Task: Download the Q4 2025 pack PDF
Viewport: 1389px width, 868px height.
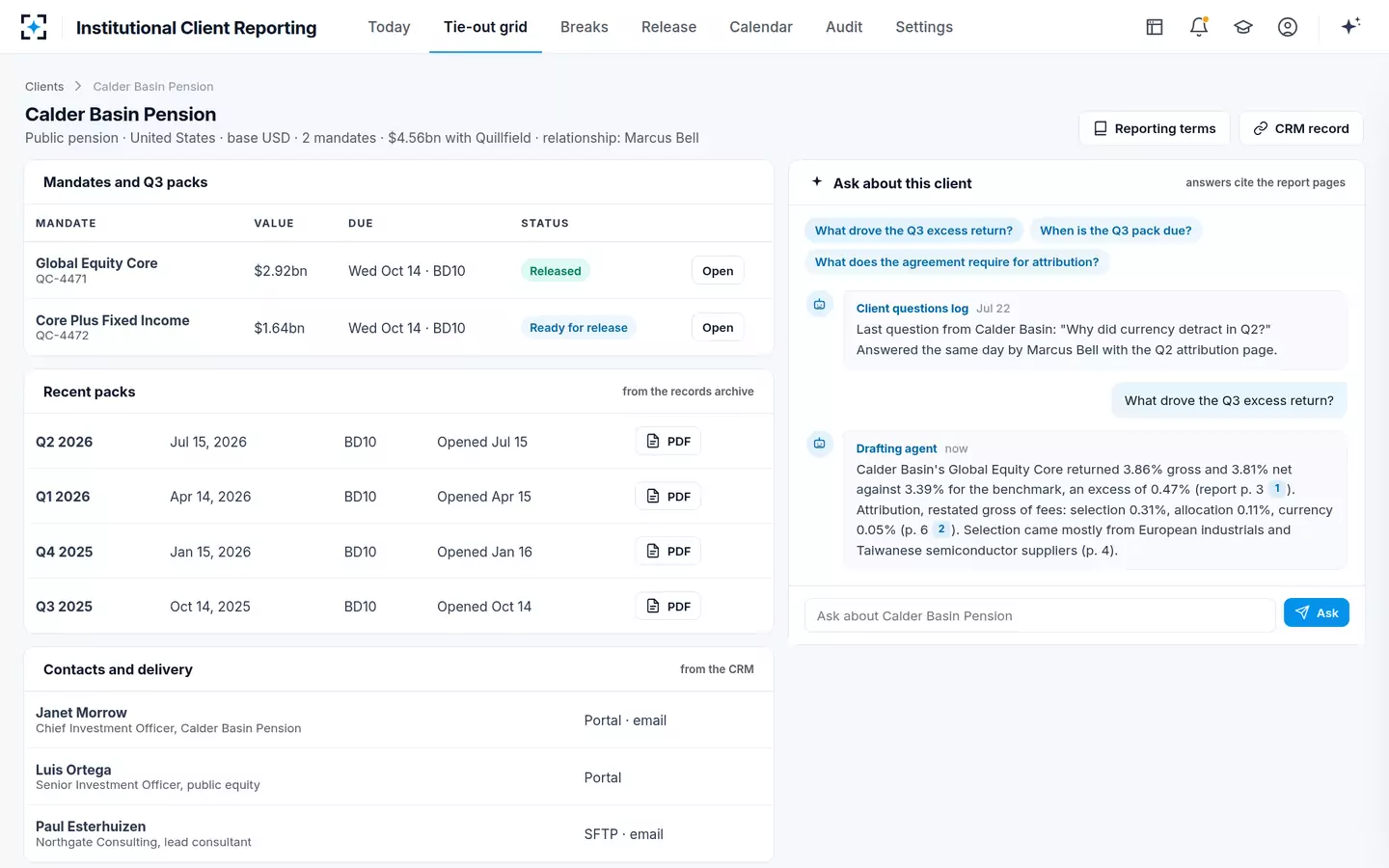Action: 668,552
